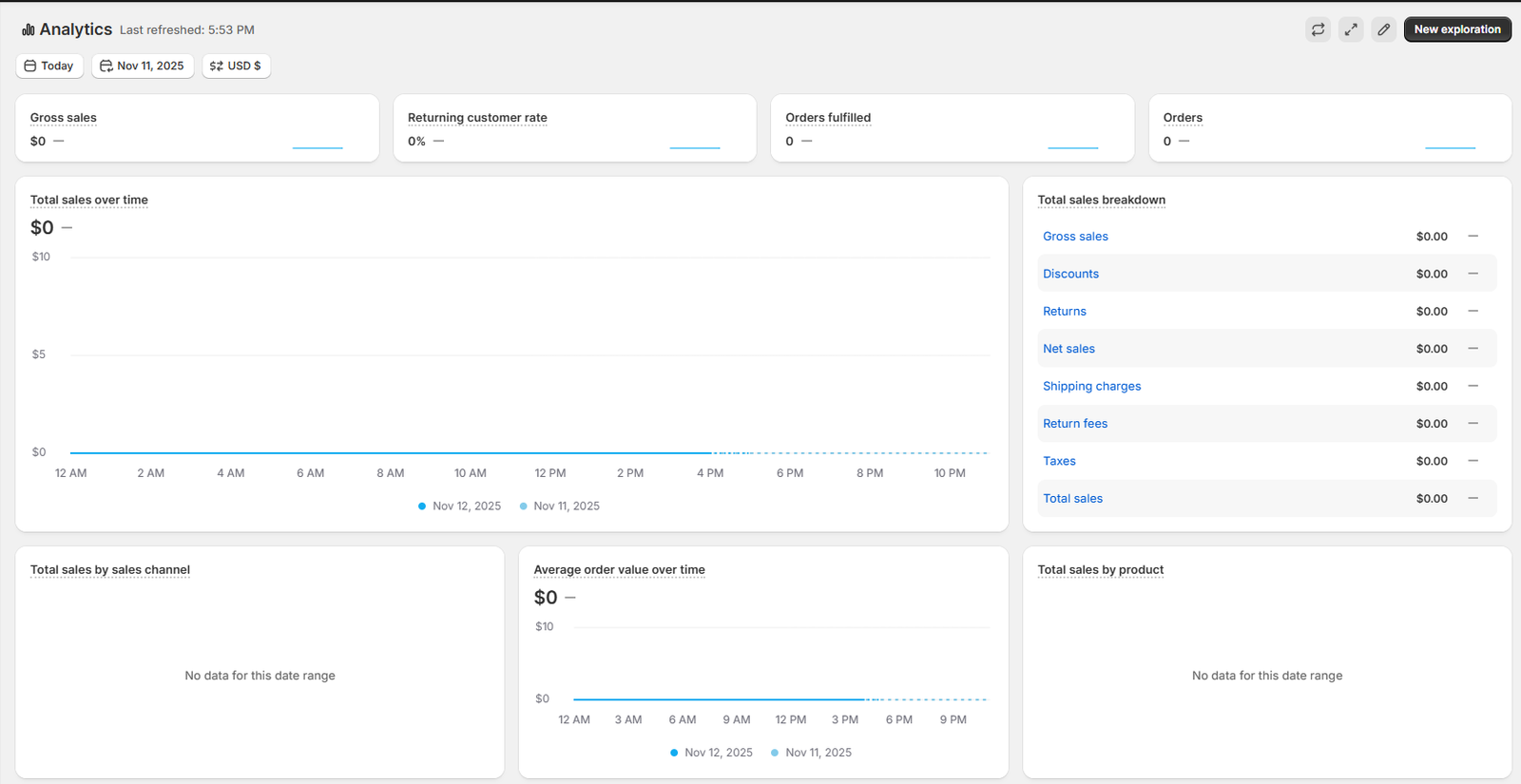Open the Nov 11, 2025 comparison picker
The width and height of the screenshot is (1521, 784).
point(143,66)
